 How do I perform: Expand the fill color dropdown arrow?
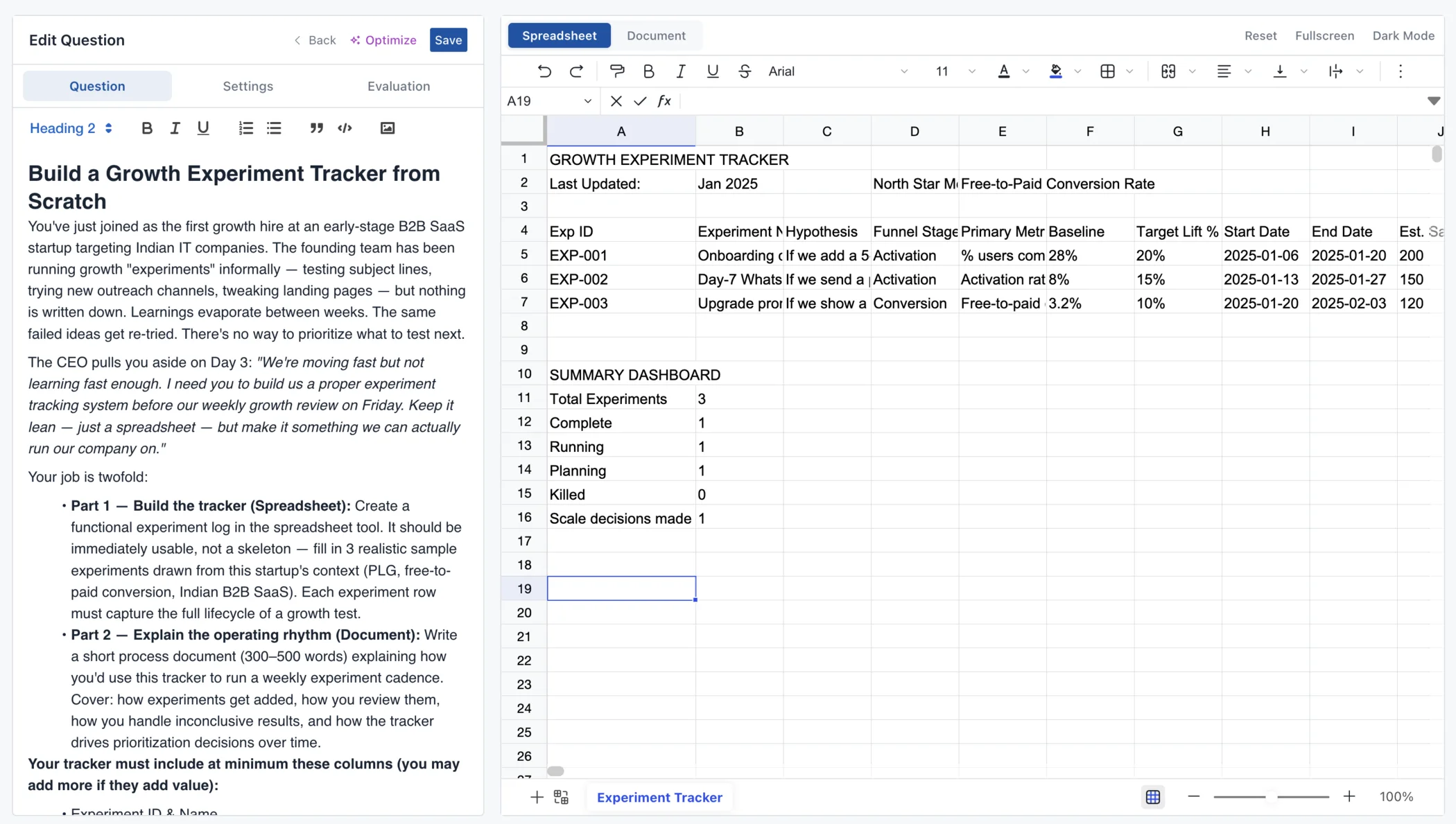[1077, 71]
